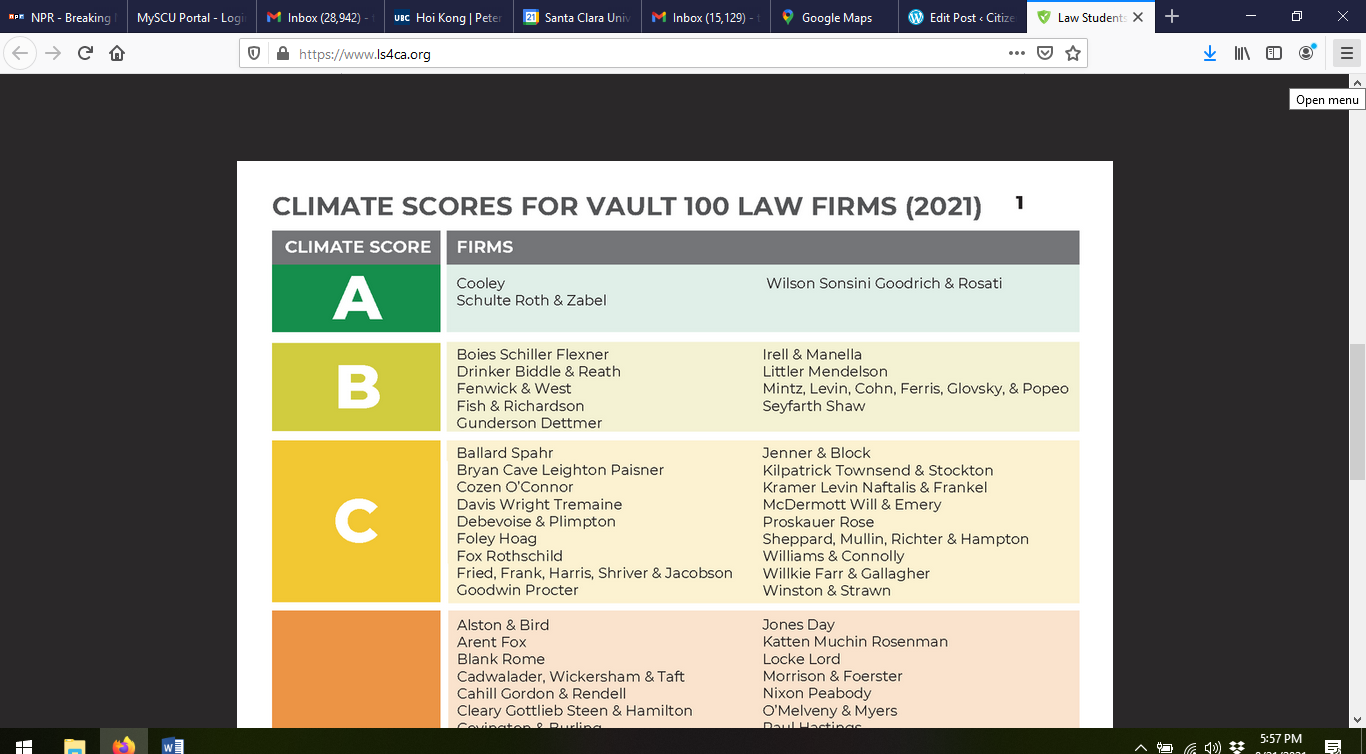Toggle the Firefox sidebar view
Image resolution: width=1366 pixels, height=754 pixels.
pos(1274,54)
